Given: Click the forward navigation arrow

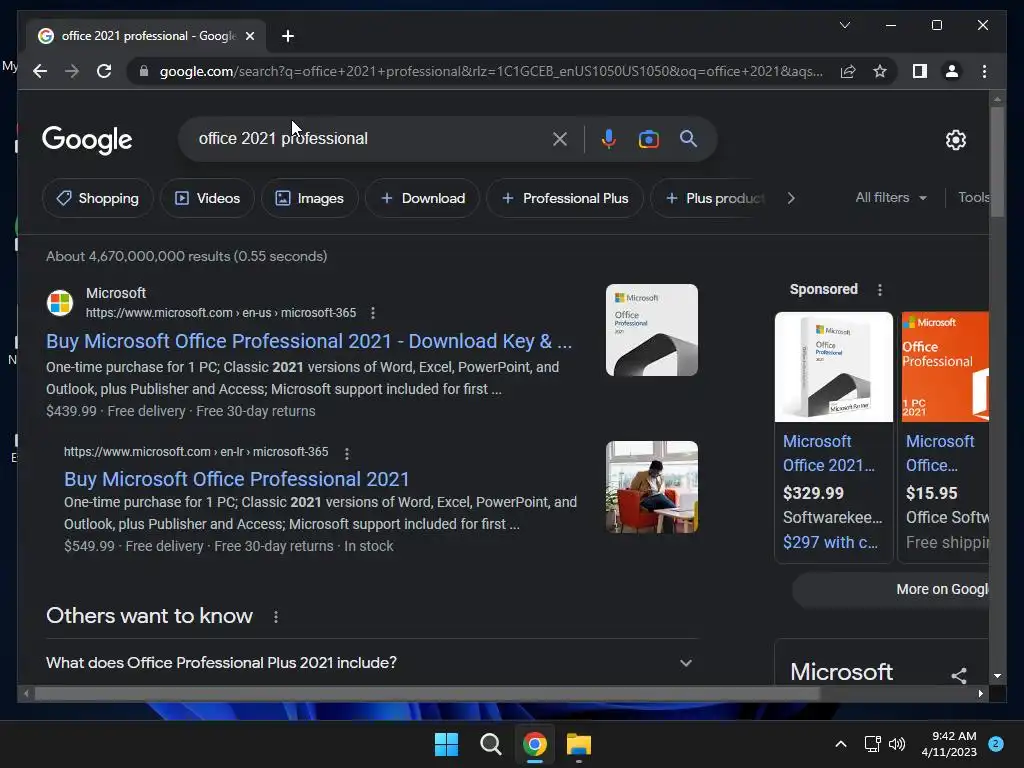Looking at the screenshot, I should pos(72,71).
